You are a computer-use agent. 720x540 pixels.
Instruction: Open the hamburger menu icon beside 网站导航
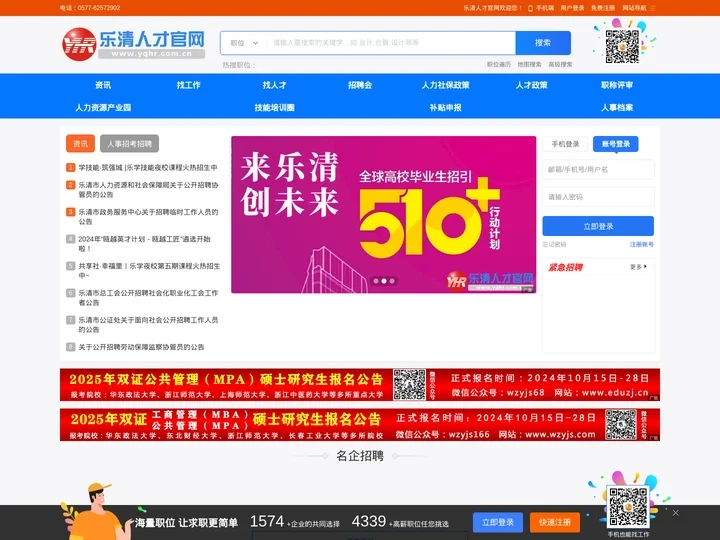coord(652,8)
